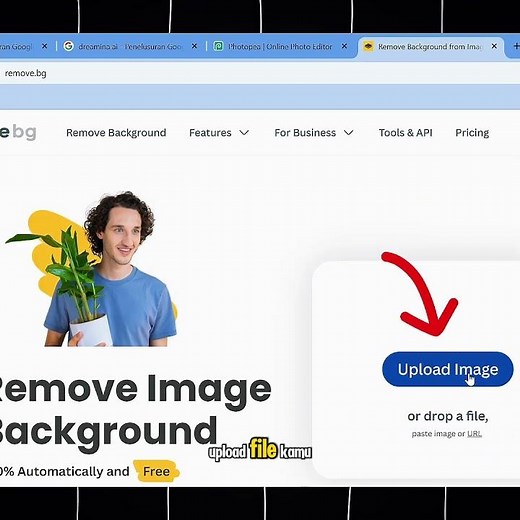Switch to the dreamina.ai Google search tab
Viewport: 520px width, 520px height.
click(x=130, y=46)
